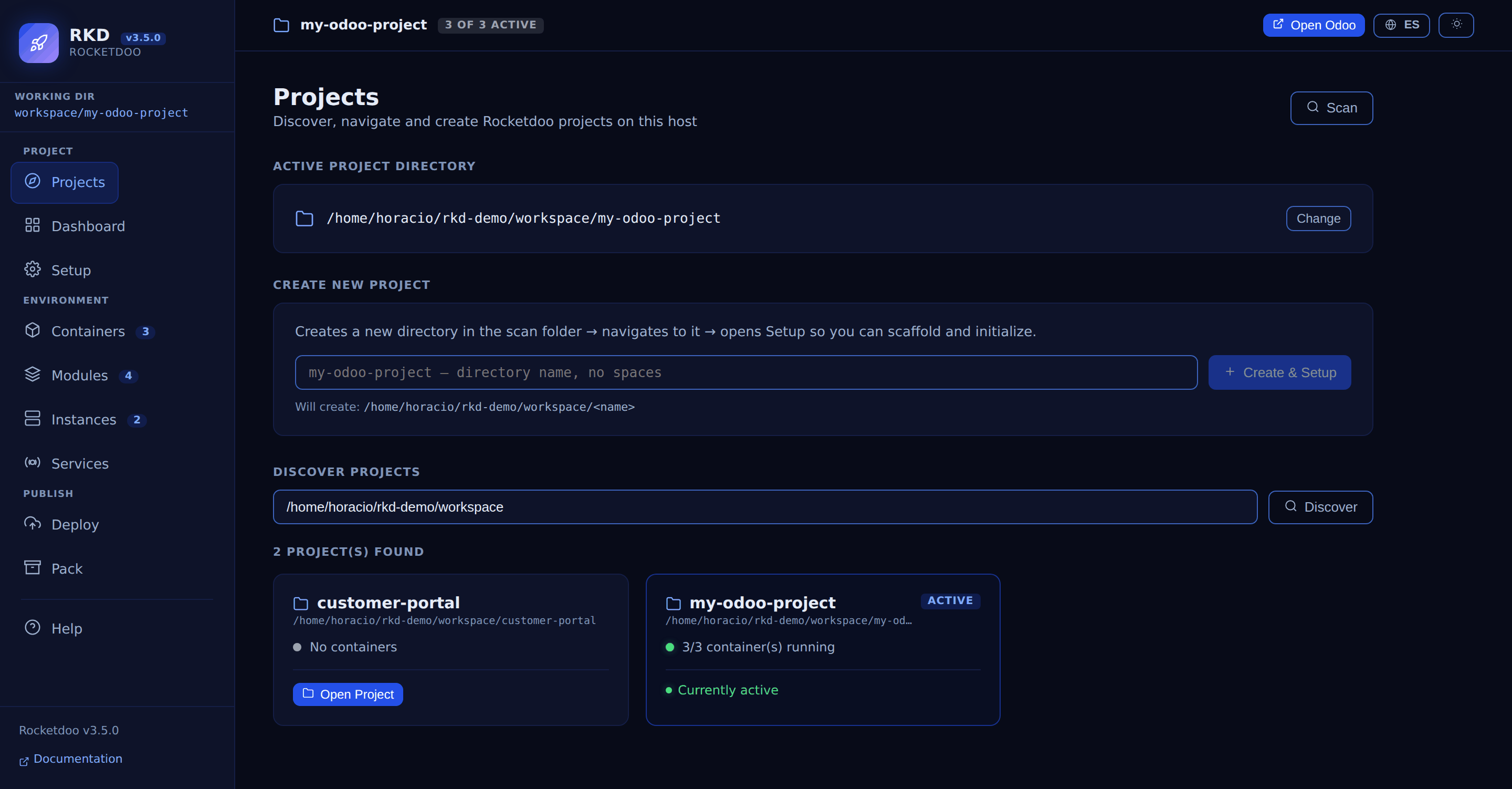Click Open Project on customer-portal card
The height and width of the screenshot is (789, 1512).
tap(348, 694)
